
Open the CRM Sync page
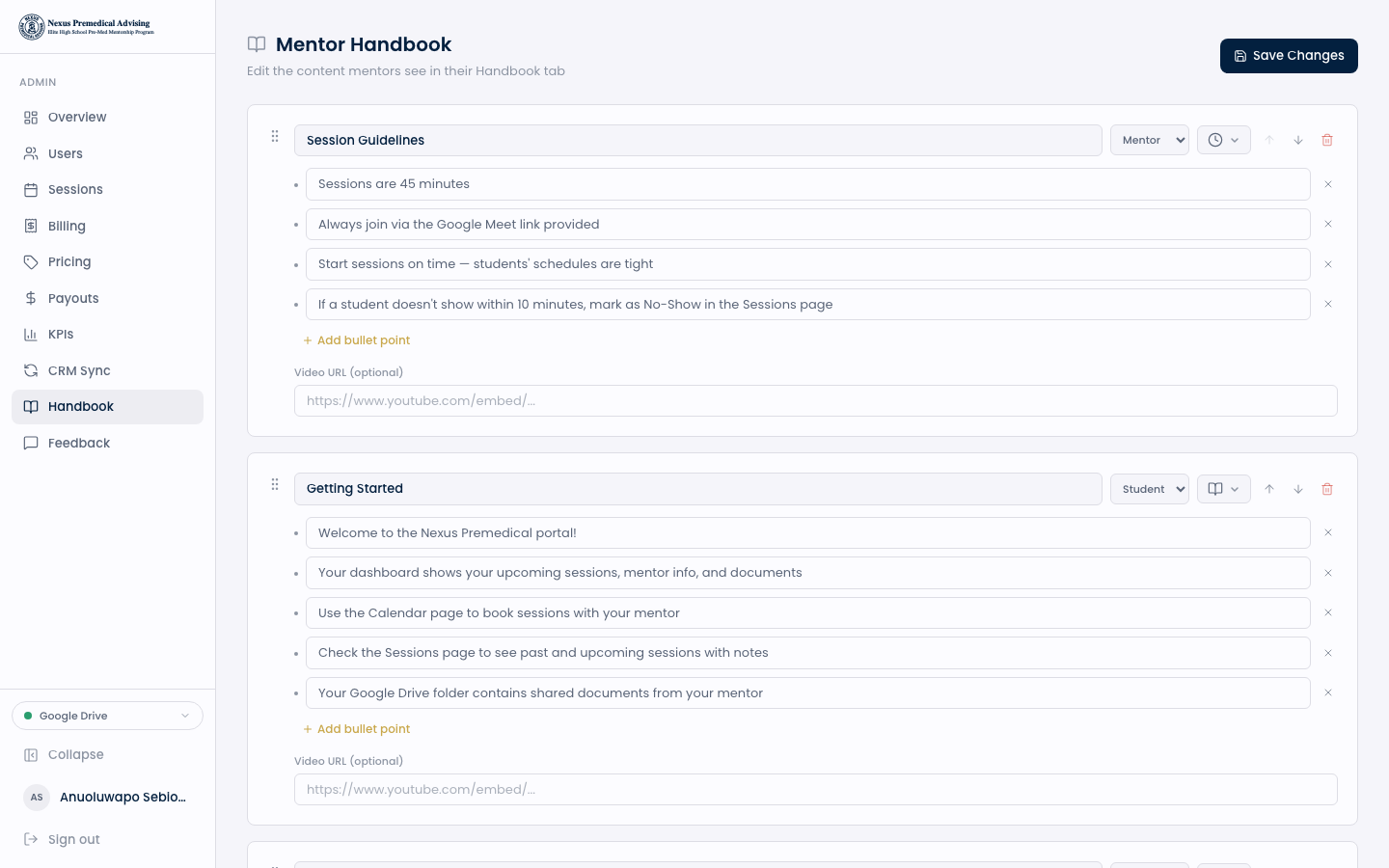point(79,370)
